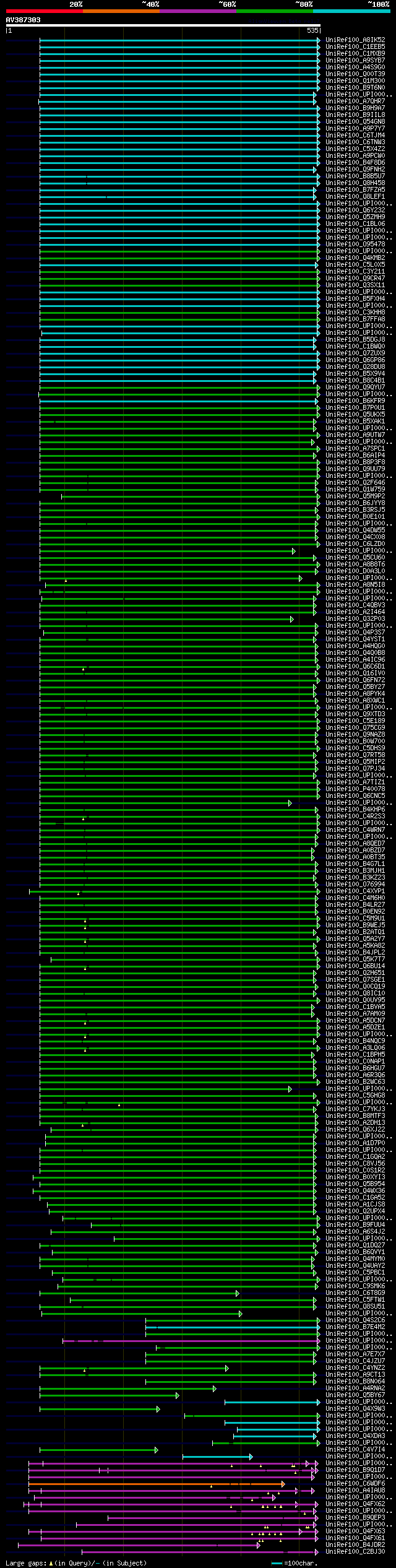Select hit label UniRef100_Q8LEF1
The height and width of the screenshot is (1568, 396).
355,197
